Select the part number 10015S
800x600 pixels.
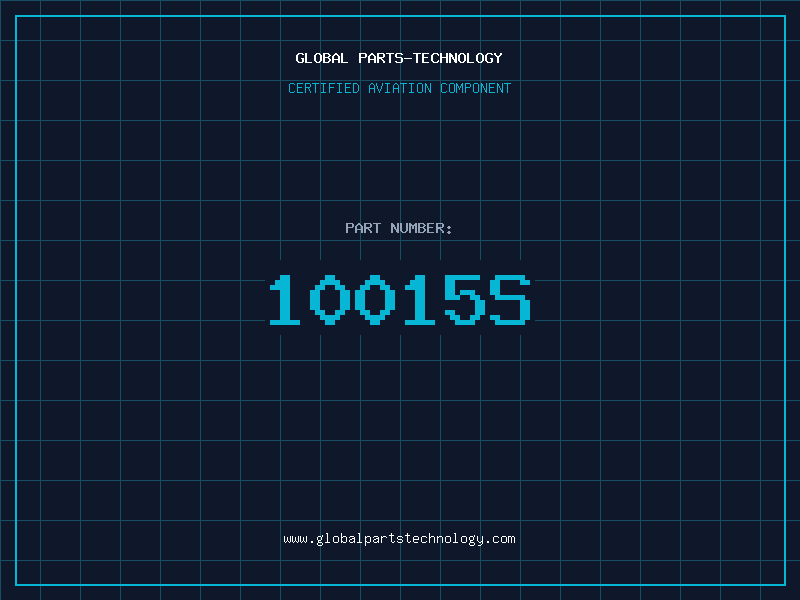400,300
